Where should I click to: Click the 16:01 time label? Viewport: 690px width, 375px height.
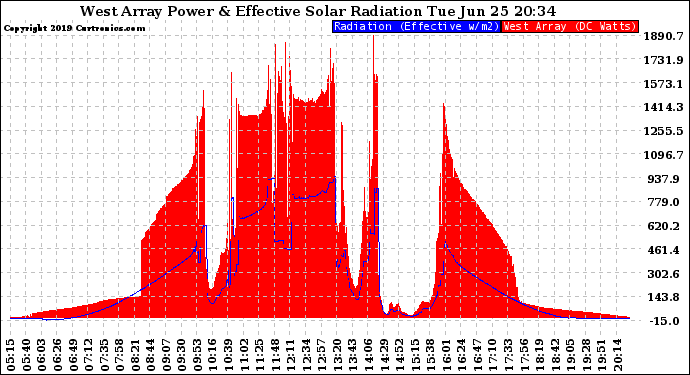pyautogui.click(x=446, y=355)
